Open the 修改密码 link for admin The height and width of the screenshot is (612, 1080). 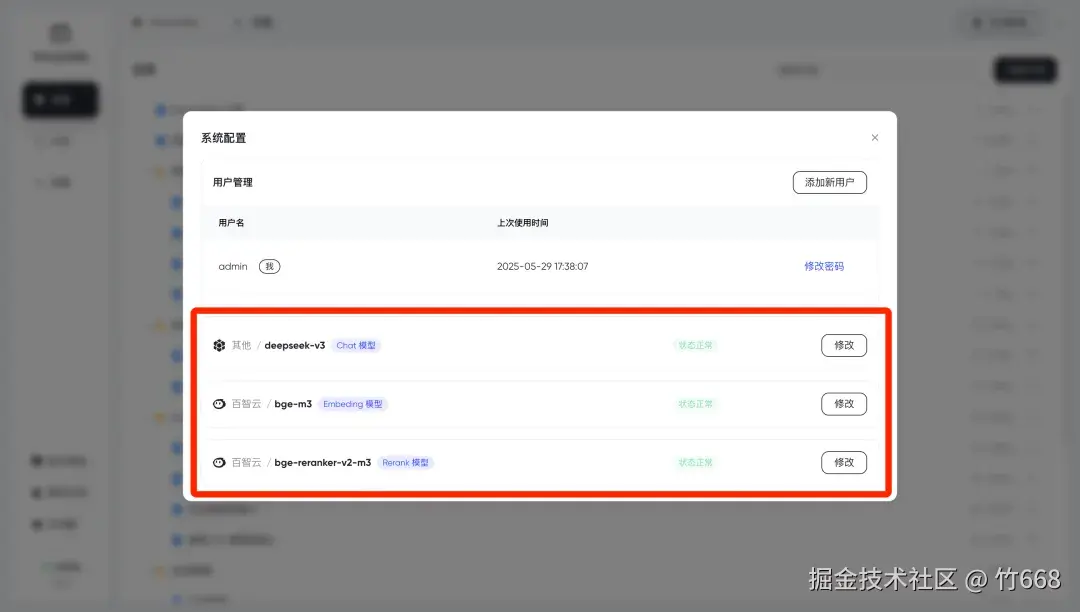(x=824, y=266)
